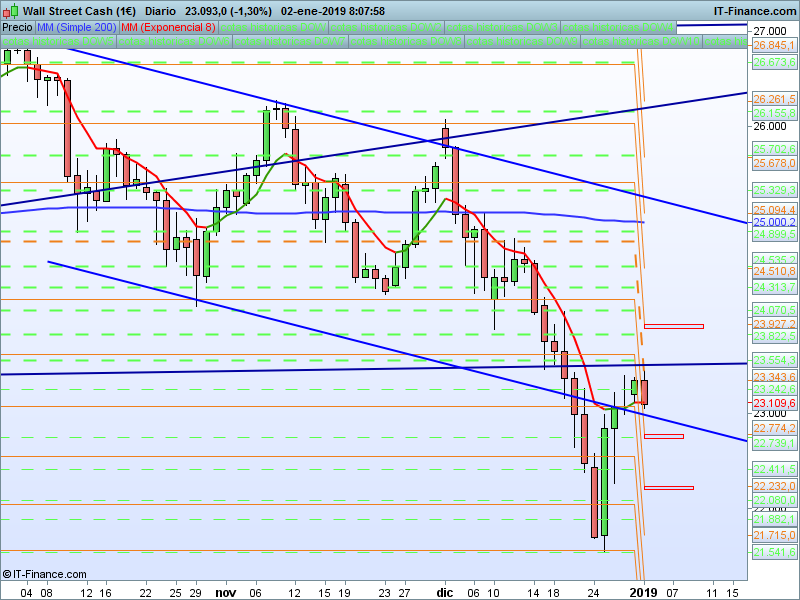The image size is (800, 600).
Task: Select the red rectangle near level 22.232,0
Action: pos(669,488)
